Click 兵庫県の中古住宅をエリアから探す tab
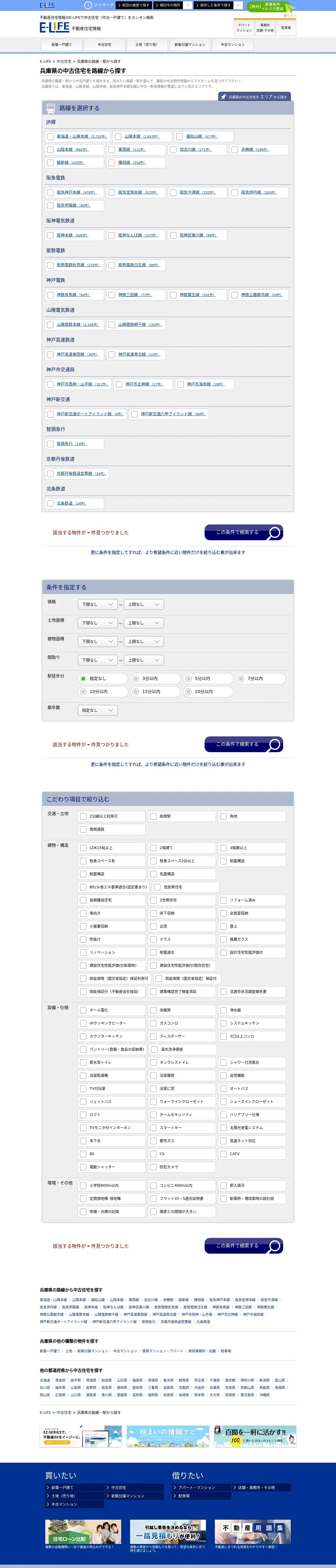The height and width of the screenshot is (1568, 336). point(254,97)
